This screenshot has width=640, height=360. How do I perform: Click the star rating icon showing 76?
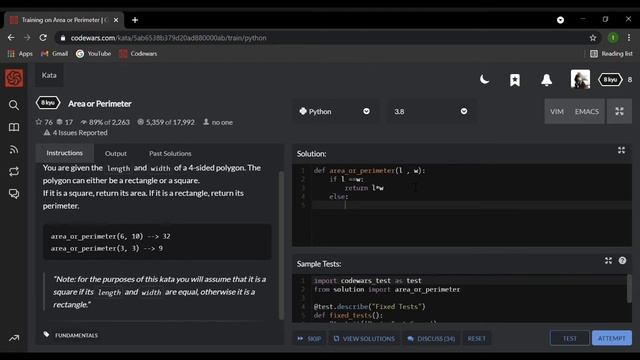click(39, 122)
